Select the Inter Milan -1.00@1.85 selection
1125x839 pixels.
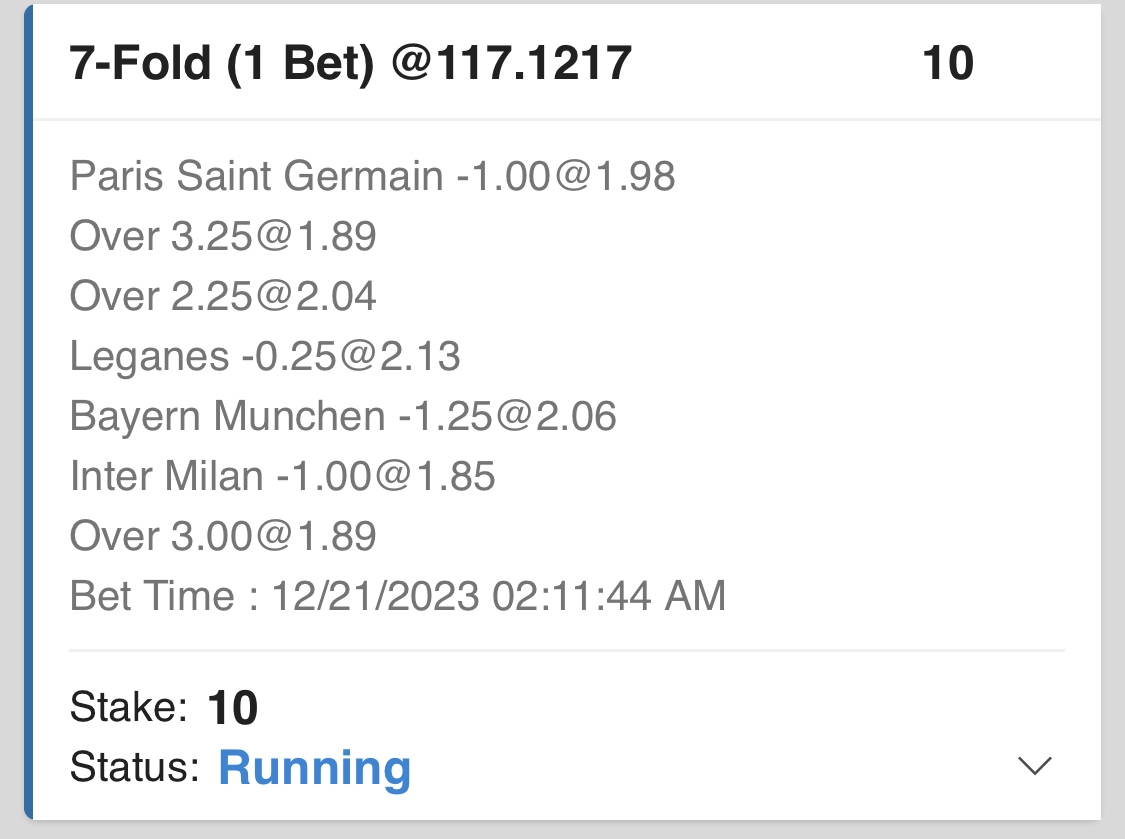(283, 477)
